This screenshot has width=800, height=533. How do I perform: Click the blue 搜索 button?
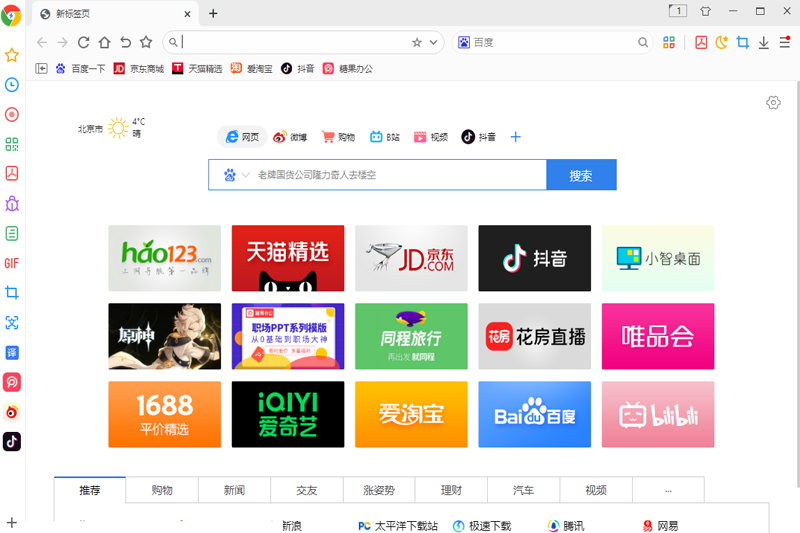(581, 175)
